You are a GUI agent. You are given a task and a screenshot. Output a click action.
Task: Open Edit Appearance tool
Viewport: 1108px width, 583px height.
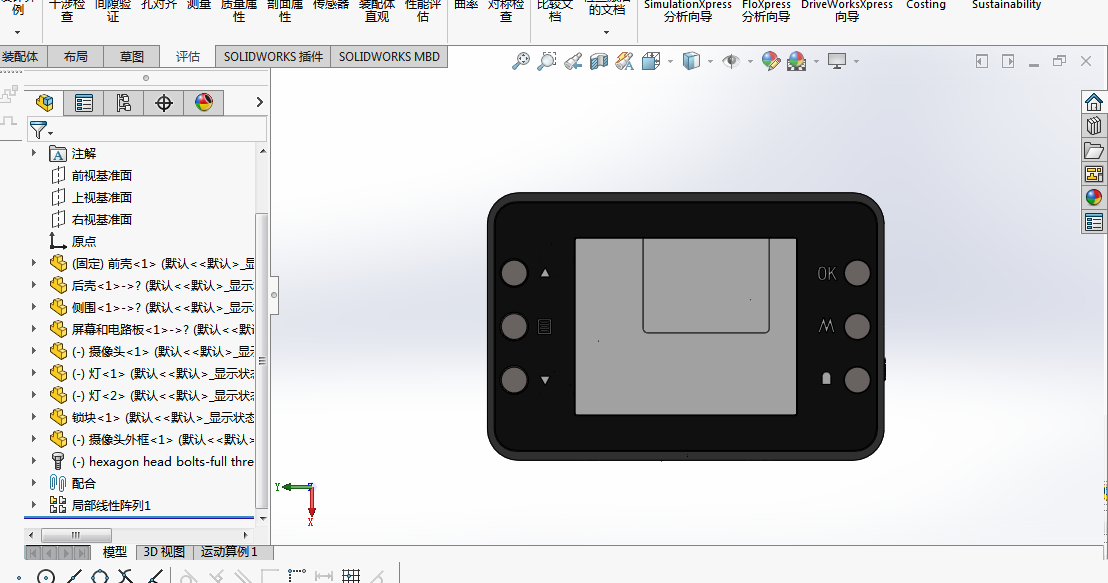pyautogui.click(x=771, y=61)
